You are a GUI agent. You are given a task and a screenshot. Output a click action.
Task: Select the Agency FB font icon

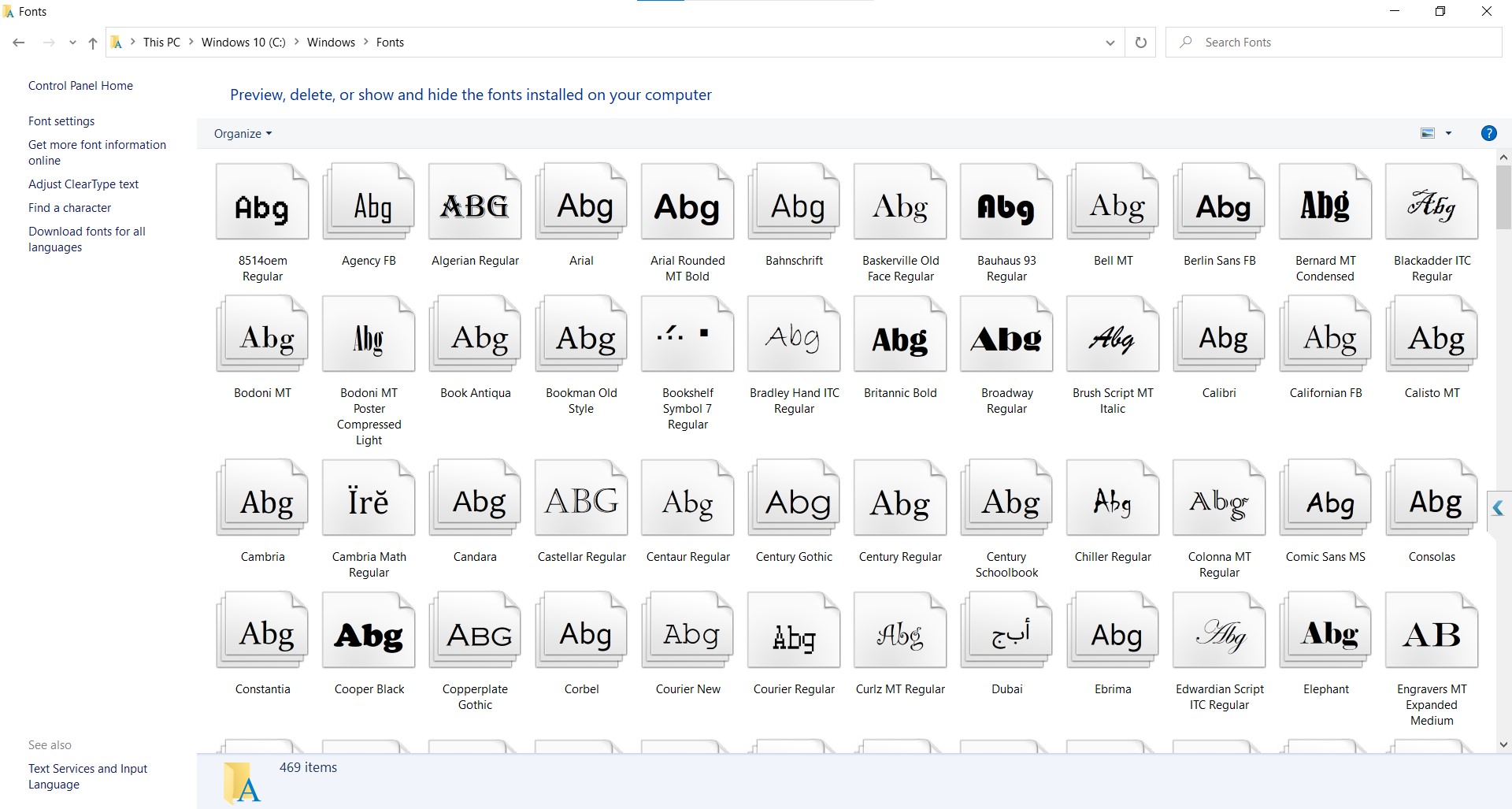tap(369, 202)
